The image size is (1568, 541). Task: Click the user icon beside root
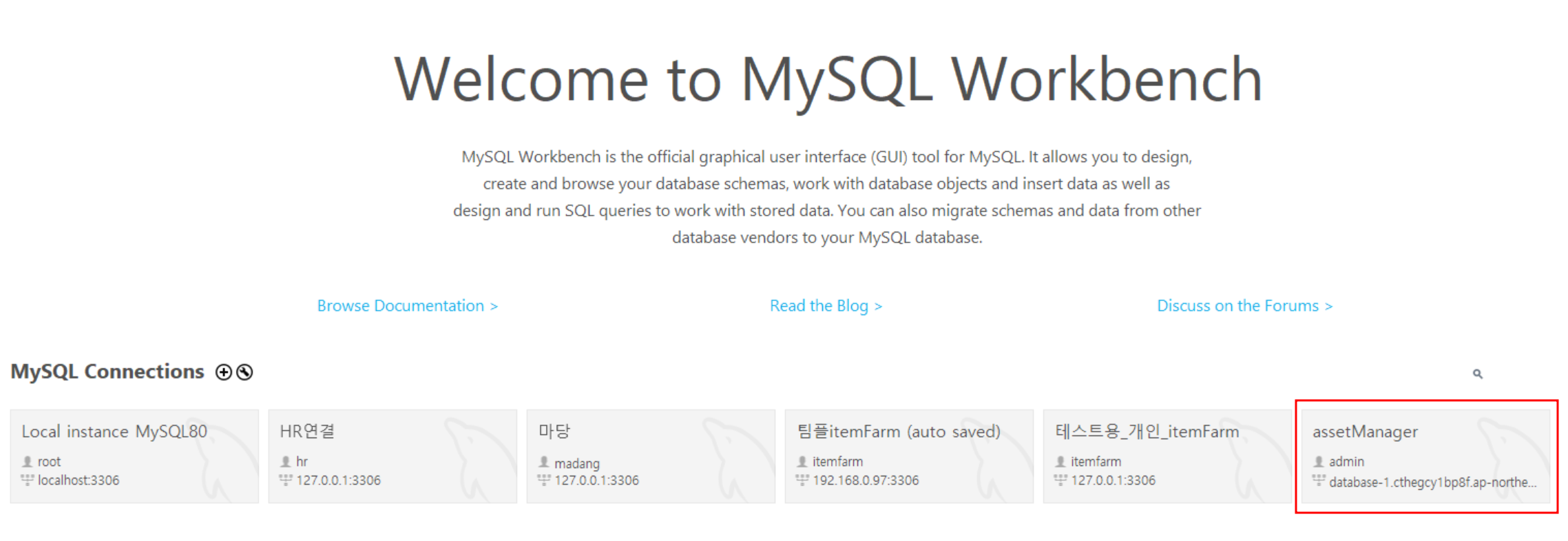[x=28, y=461]
